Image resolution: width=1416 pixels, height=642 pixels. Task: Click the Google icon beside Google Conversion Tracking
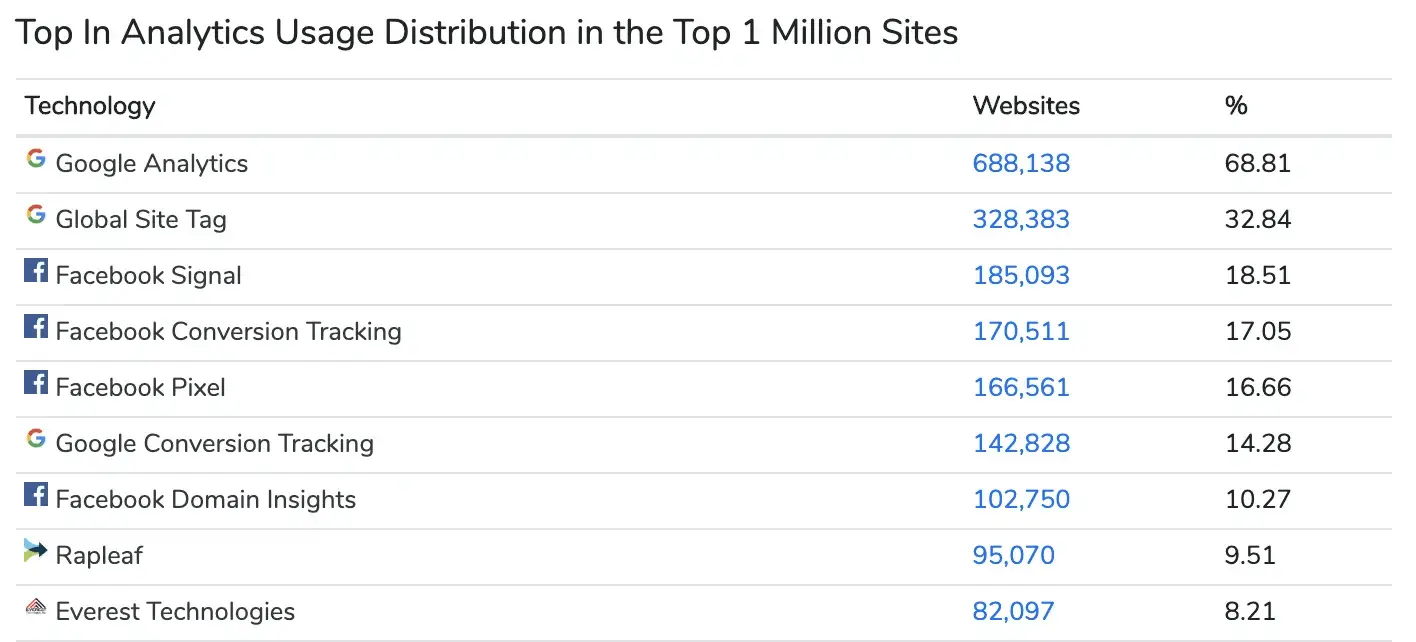pyautogui.click(x=36, y=438)
